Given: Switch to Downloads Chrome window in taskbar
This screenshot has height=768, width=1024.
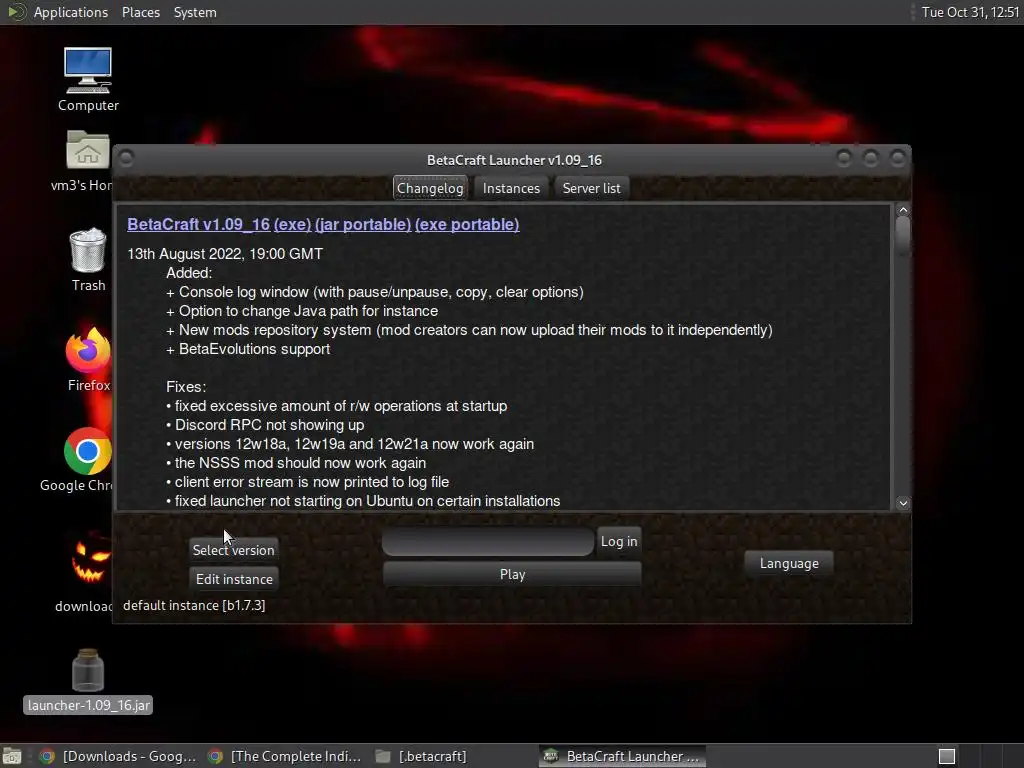Looking at the screenshot, I should point(118,756).
